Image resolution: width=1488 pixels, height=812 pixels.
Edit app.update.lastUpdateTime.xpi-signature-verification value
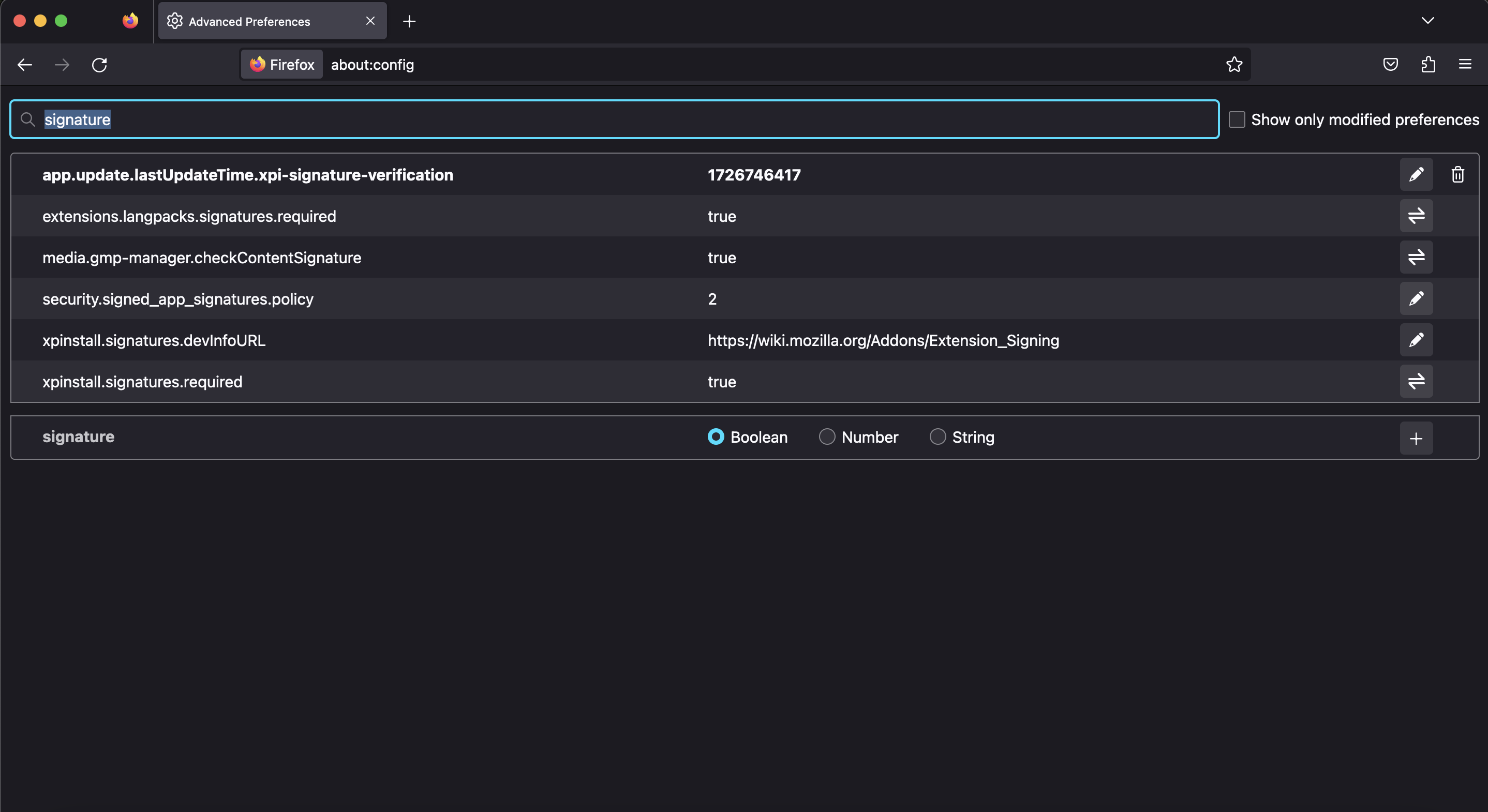click(1416, 174)
